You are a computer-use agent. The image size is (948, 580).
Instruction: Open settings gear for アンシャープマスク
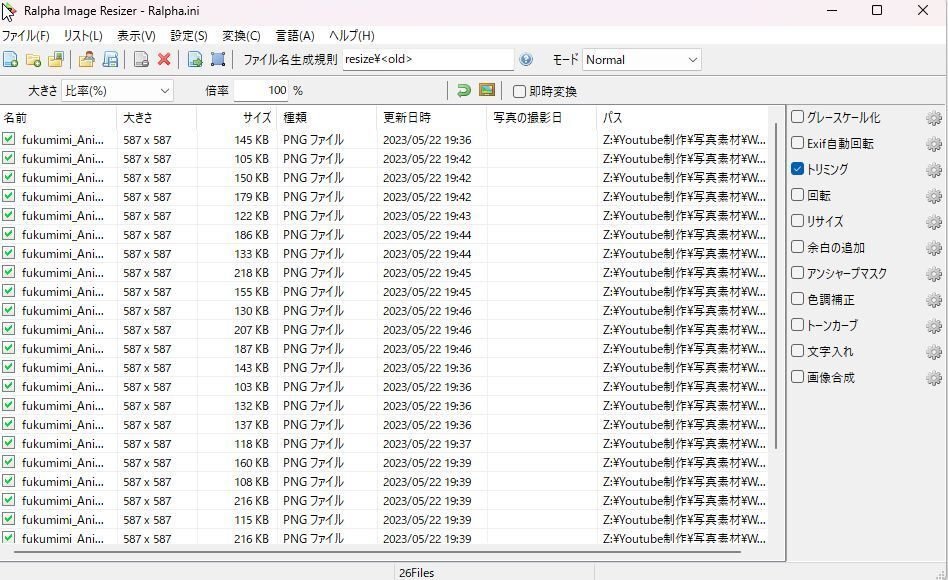coord(933,274)
